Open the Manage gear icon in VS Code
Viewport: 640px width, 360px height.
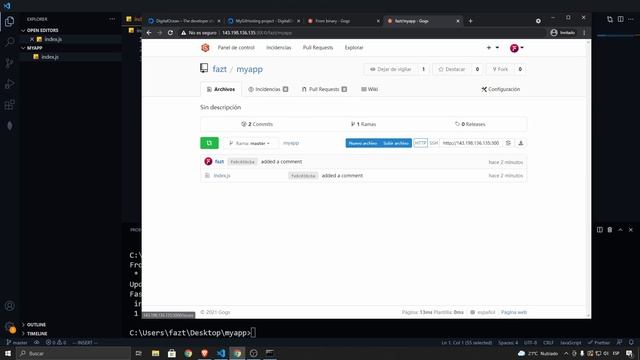click(9, 327)
